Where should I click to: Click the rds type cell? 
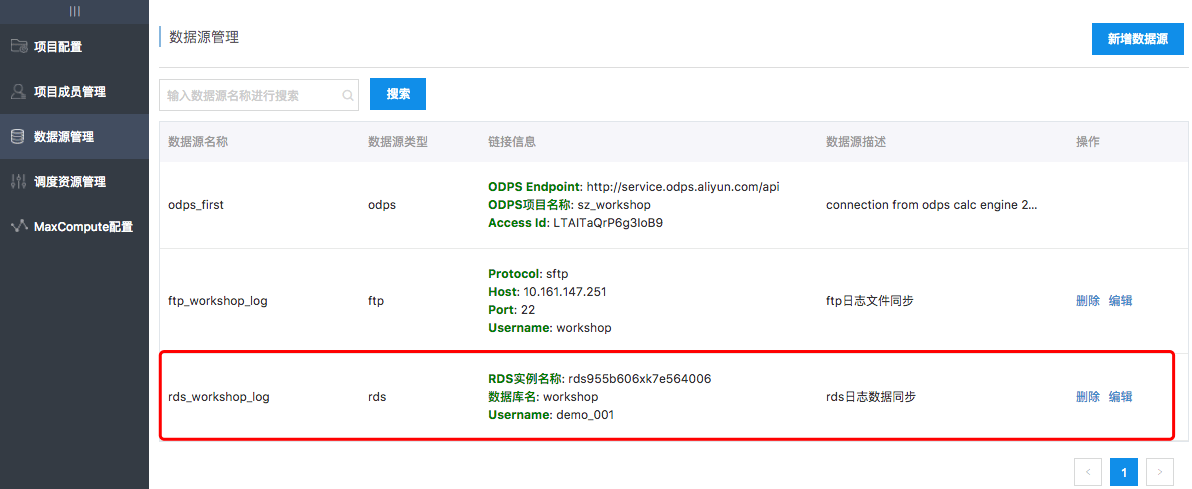[376, 396]
